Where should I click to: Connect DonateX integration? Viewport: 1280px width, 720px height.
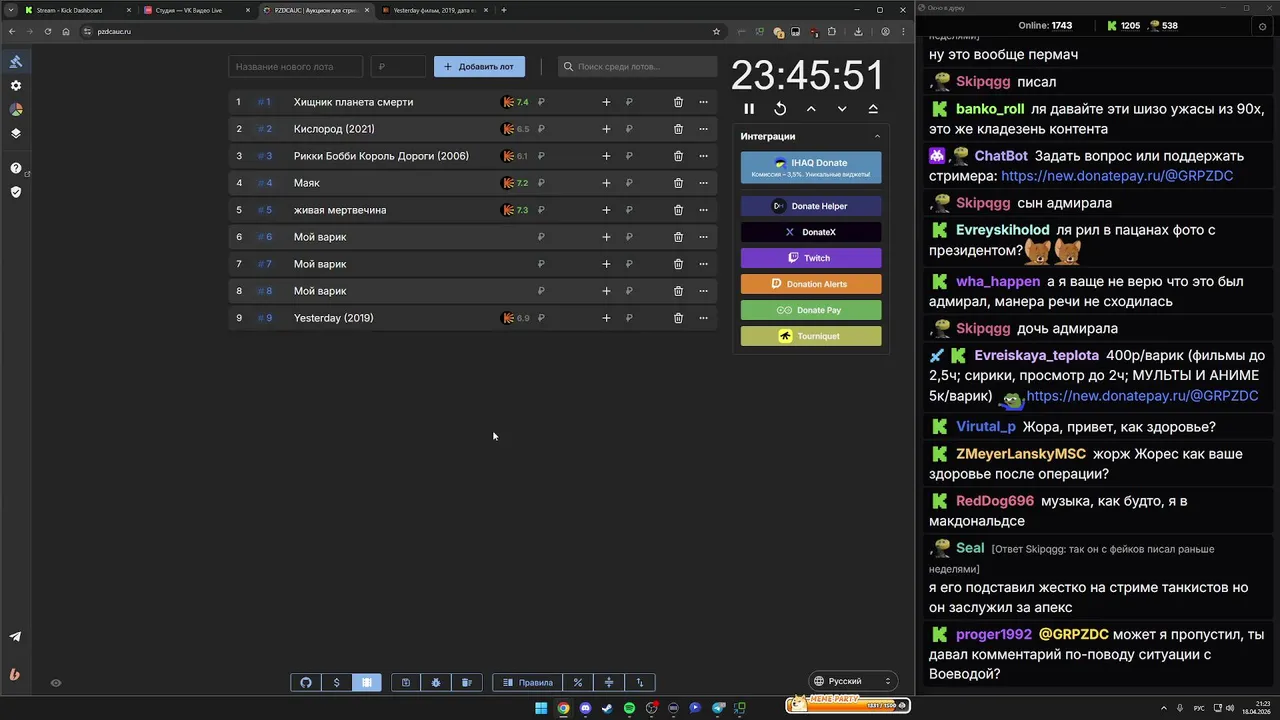click(x=811, y=232)
